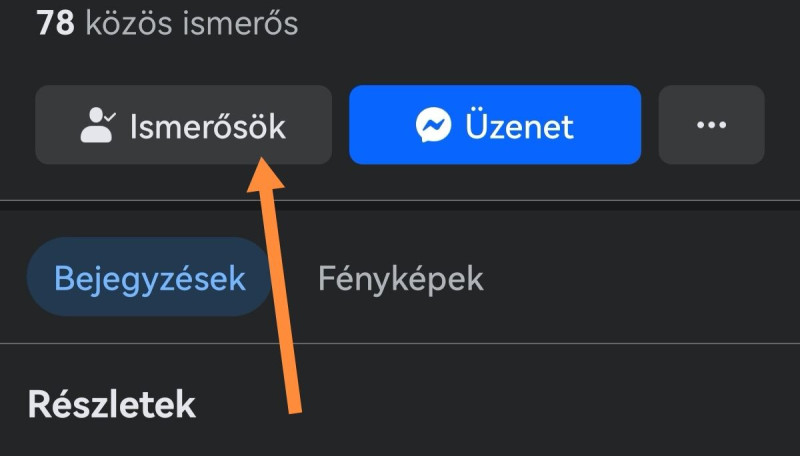Screen dimensions: 800x456
Task: Open the Ismerősök friends button
Action: pyautogui.click(x=184, y=125)
